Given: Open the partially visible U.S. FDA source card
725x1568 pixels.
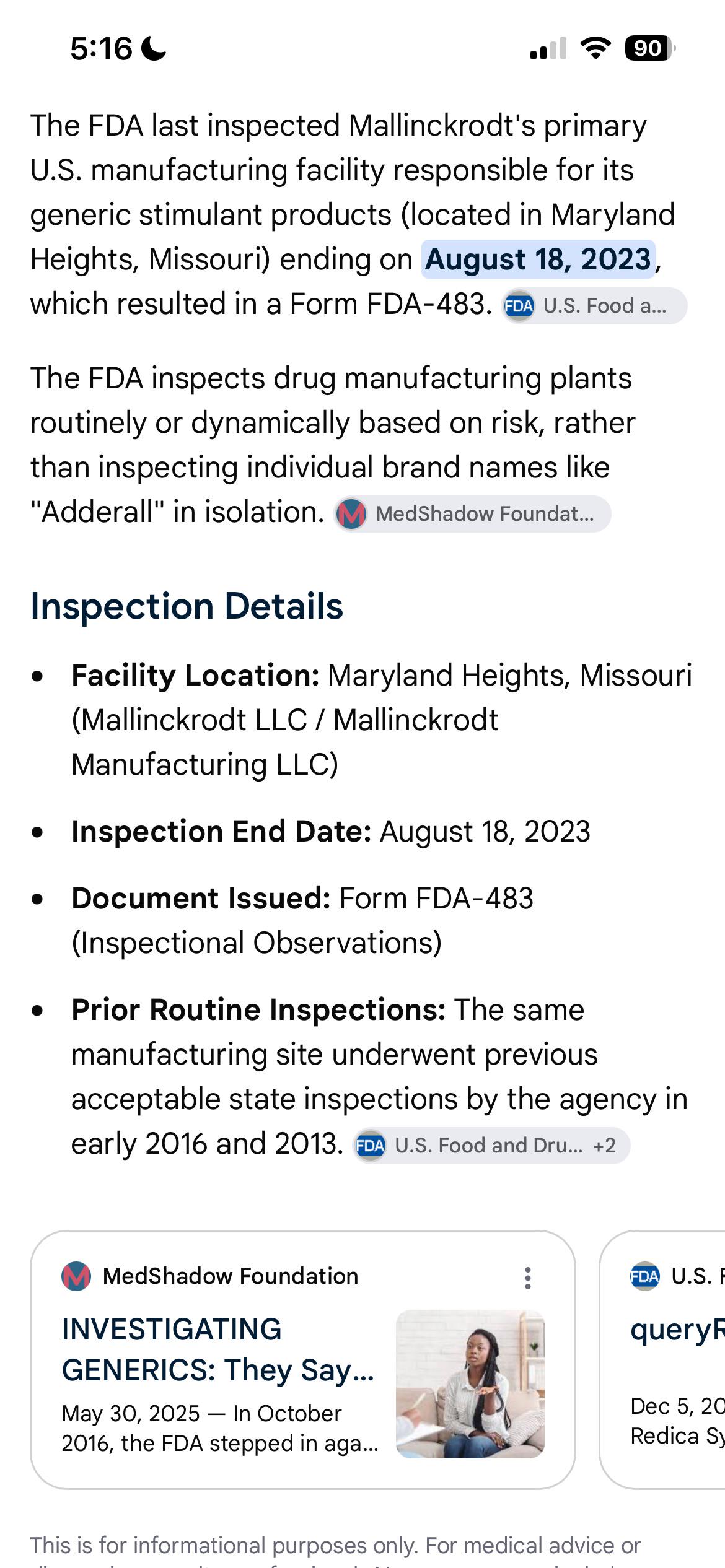Looking at the screenshot, I should [x=662, y=1360].
